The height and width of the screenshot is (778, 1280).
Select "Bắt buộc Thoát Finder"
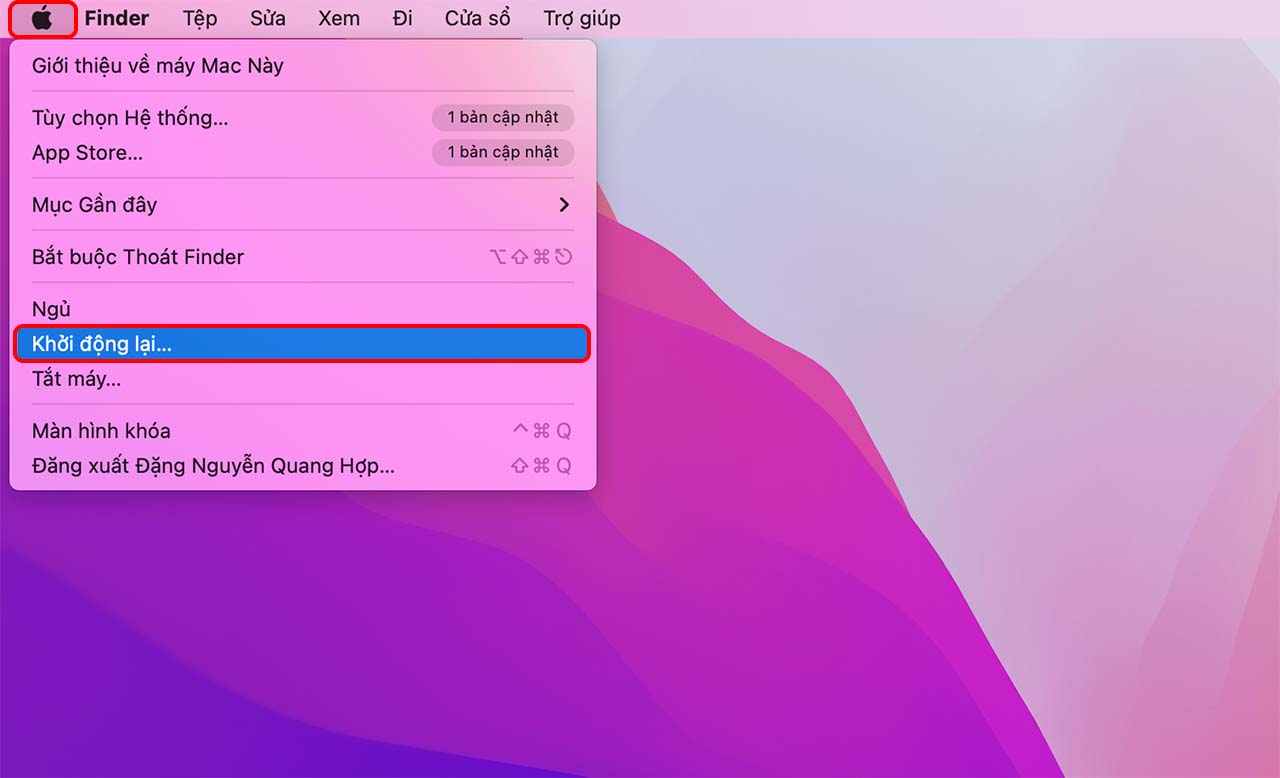click(138, 256)
